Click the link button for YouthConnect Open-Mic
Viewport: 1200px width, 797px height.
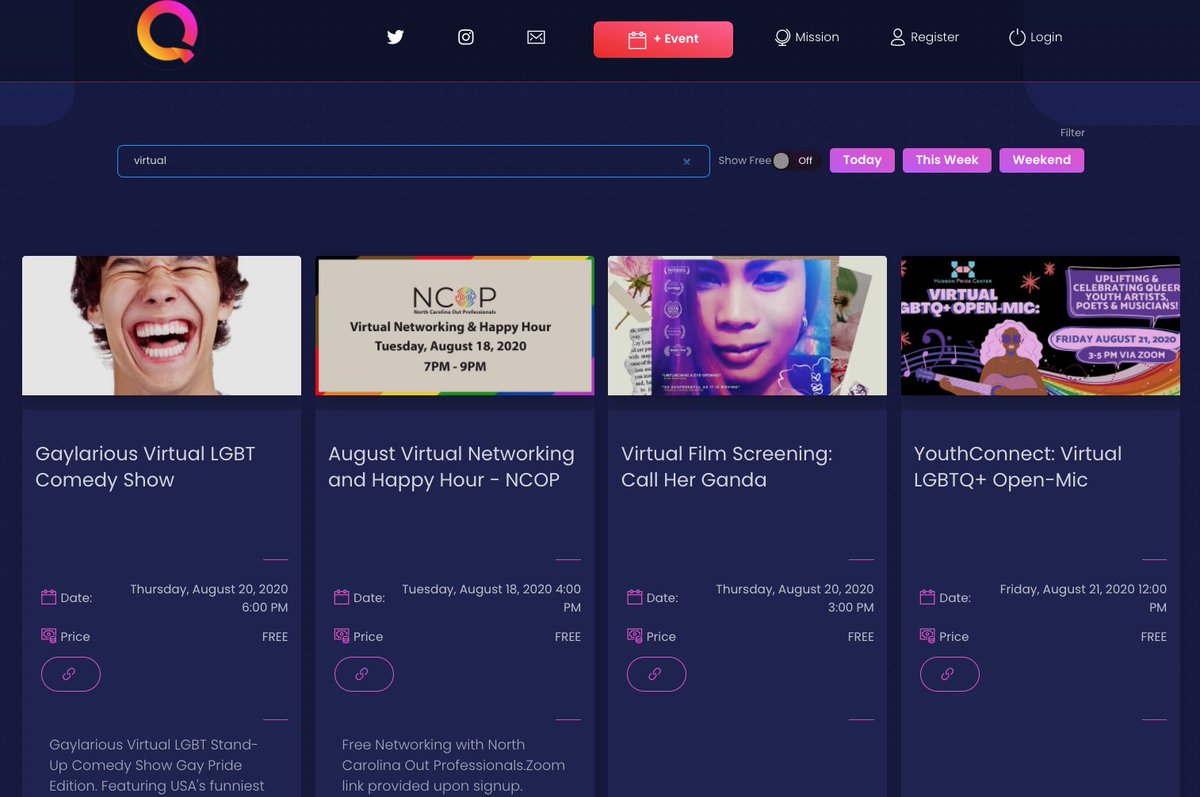pos(950,674)
